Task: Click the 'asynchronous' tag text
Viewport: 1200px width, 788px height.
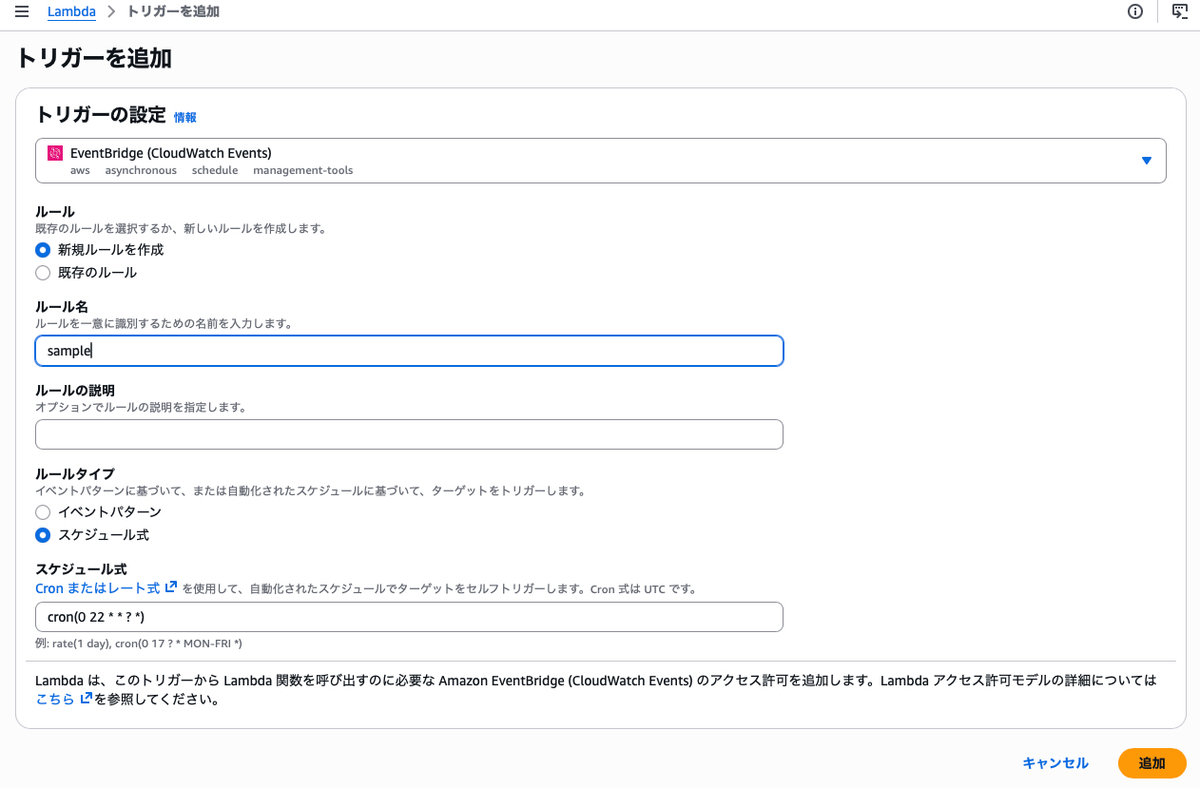Action: [x=141, y=171]
